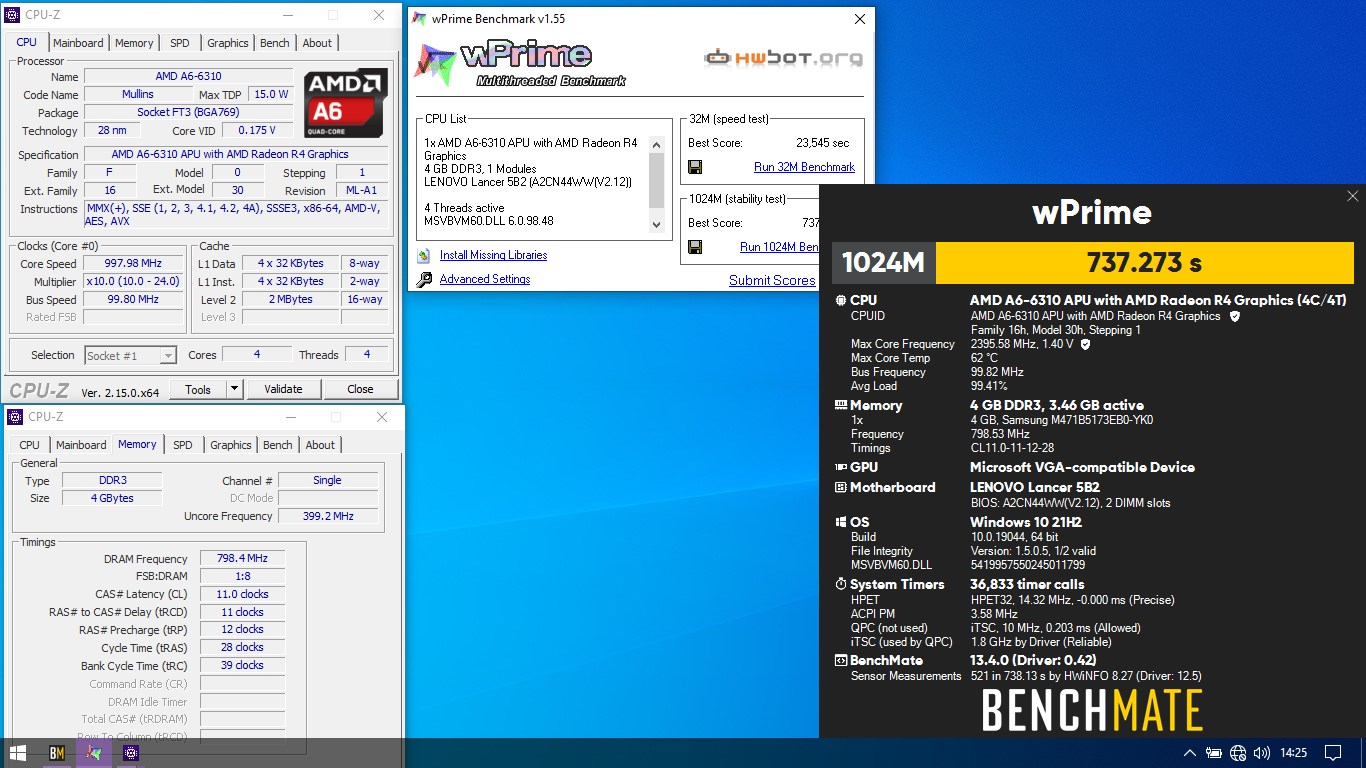Click the network globe tray icon
This screenshot has height=768, width=1366.
[x=1238, y=753]
